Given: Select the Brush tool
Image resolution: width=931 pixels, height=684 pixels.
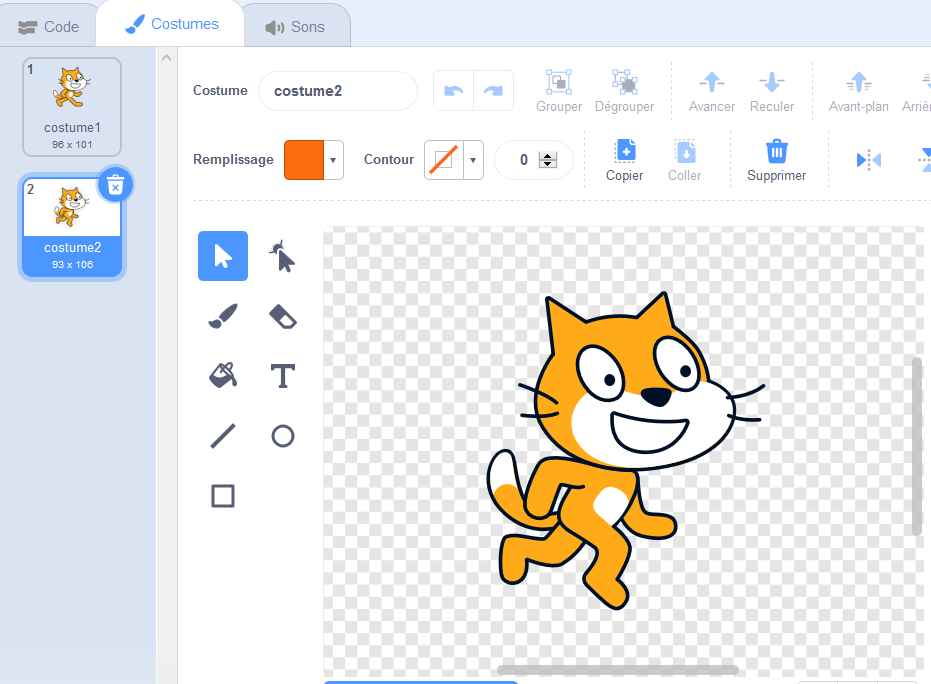Looking at the screenshot, I should pyautogui.click(x=223, y=317).
